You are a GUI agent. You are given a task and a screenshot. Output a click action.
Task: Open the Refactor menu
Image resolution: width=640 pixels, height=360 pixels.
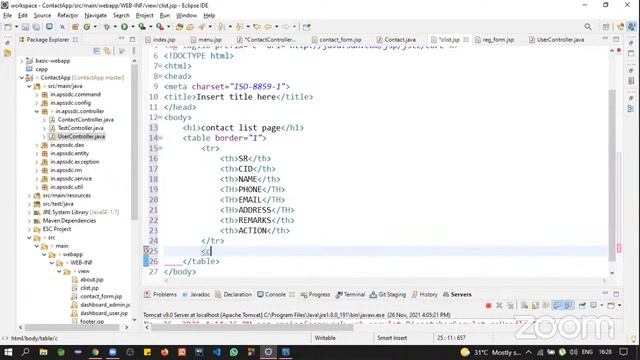click(67, 15)
